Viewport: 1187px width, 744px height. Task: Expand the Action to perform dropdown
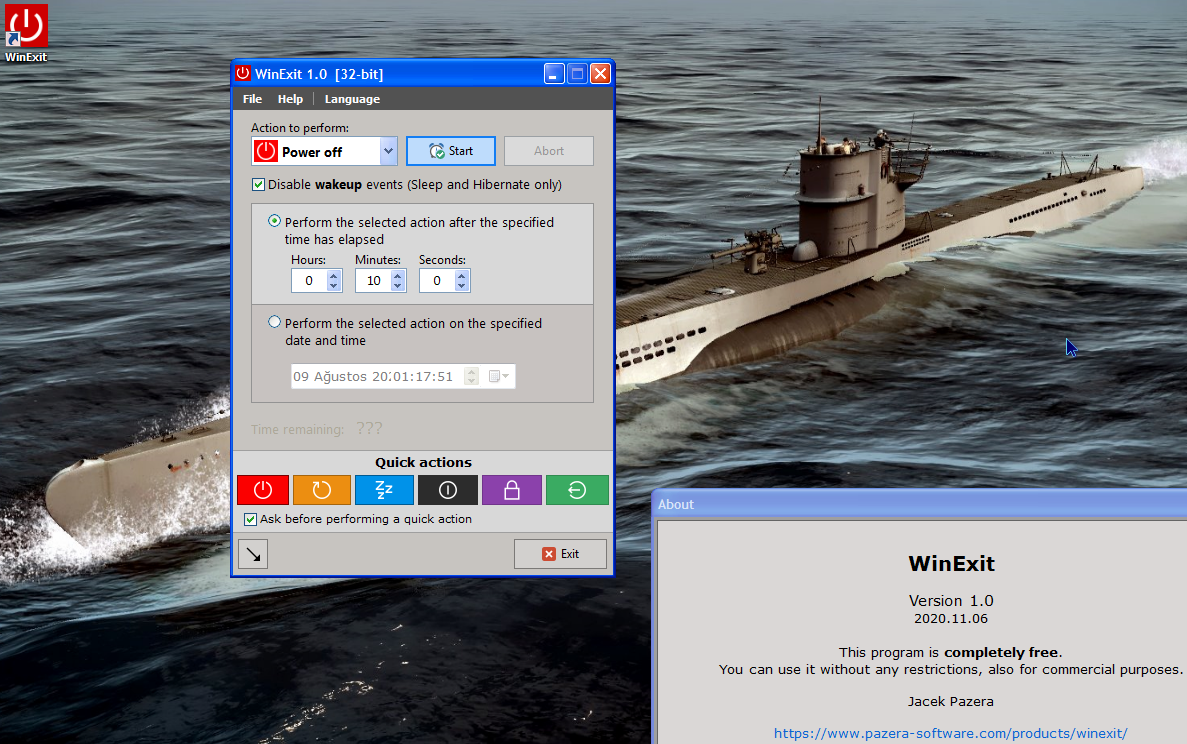click(x=388, y=151)
